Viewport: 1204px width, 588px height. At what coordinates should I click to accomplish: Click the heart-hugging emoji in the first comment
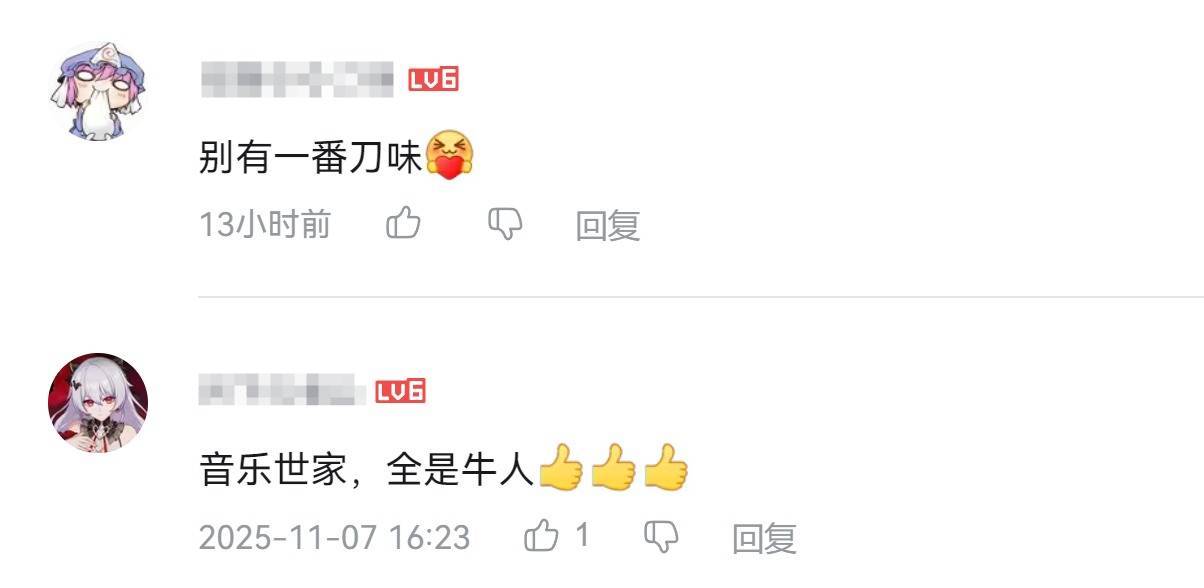point(450,156)
